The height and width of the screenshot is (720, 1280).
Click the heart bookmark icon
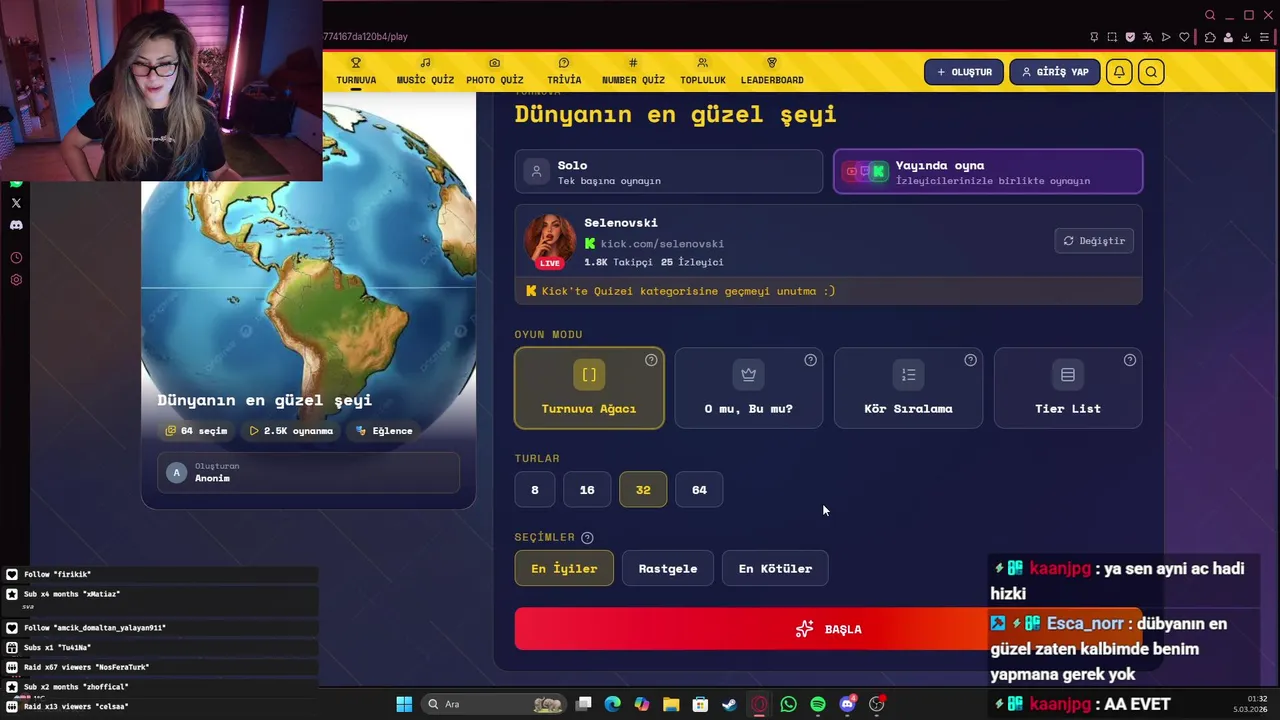pyautogui.click(x=1184, y=37)
